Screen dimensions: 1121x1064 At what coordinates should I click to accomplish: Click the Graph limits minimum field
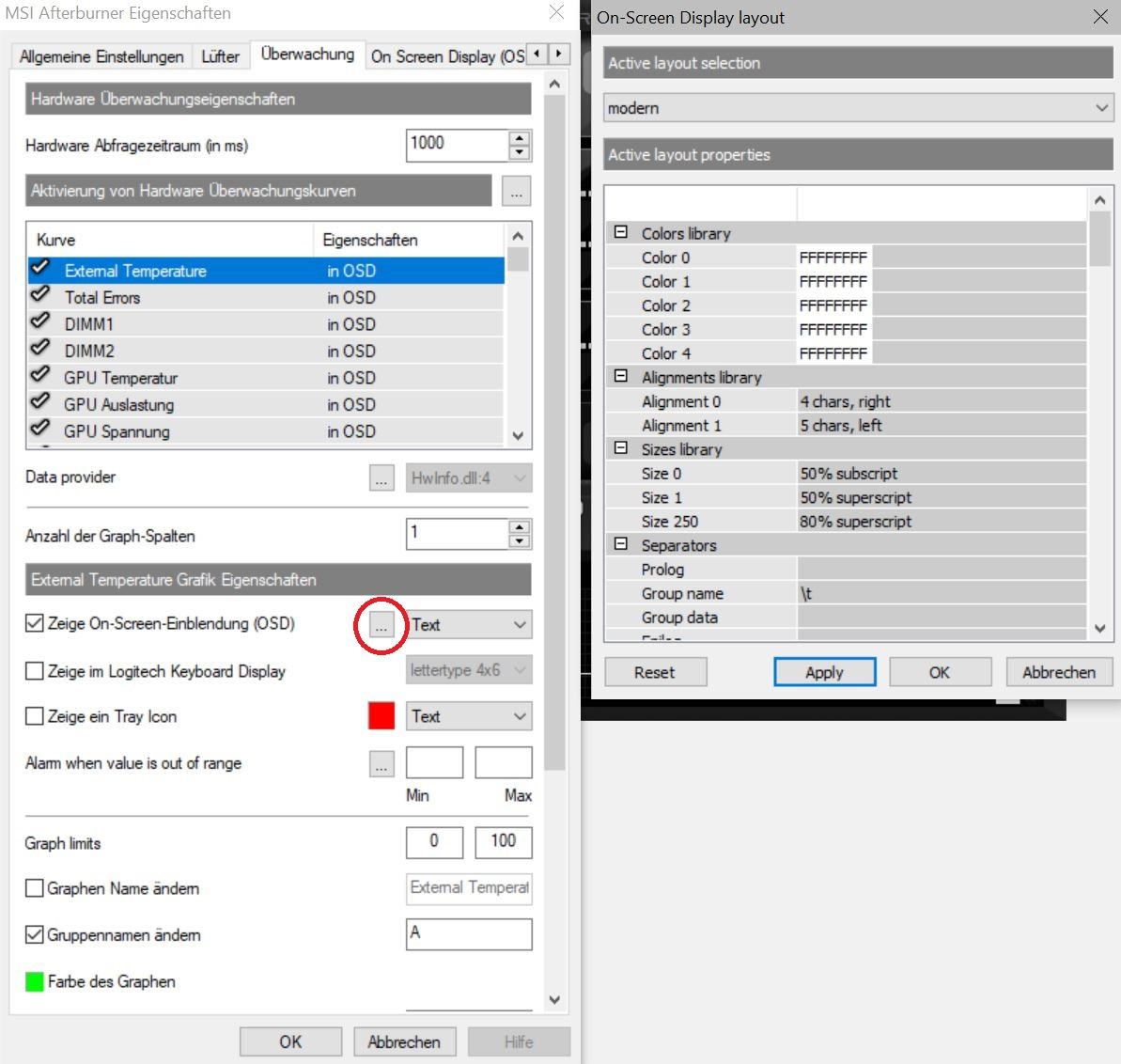coord(435,842)
